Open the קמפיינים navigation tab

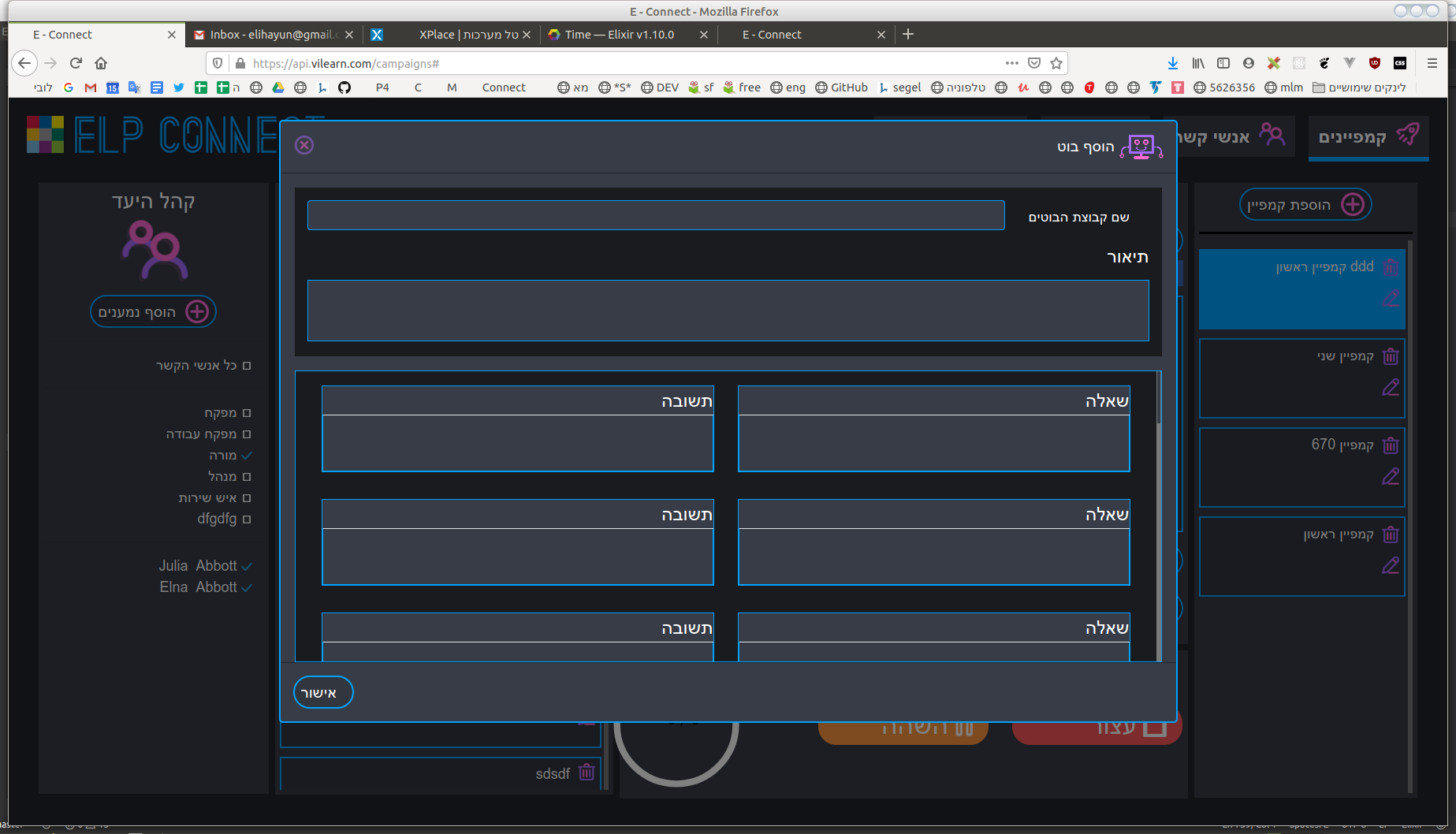[x=1368, y=136]
